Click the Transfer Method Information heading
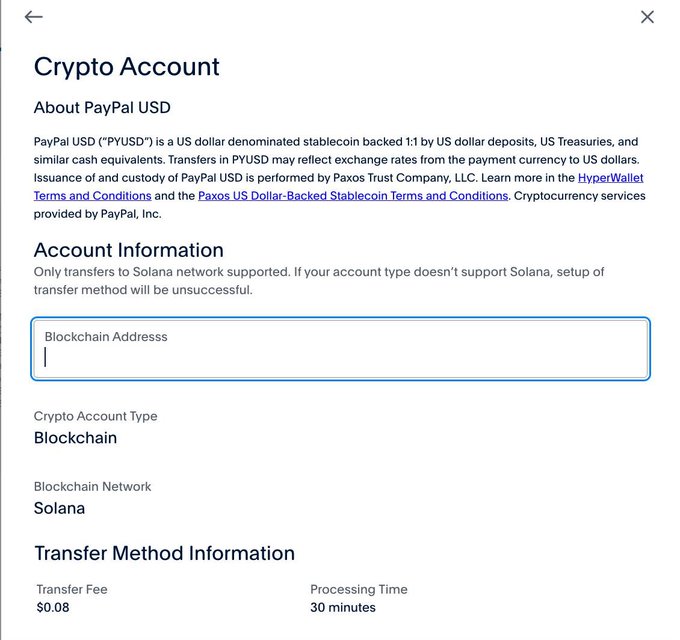The image size is (680, 640). tap(165, 553)
